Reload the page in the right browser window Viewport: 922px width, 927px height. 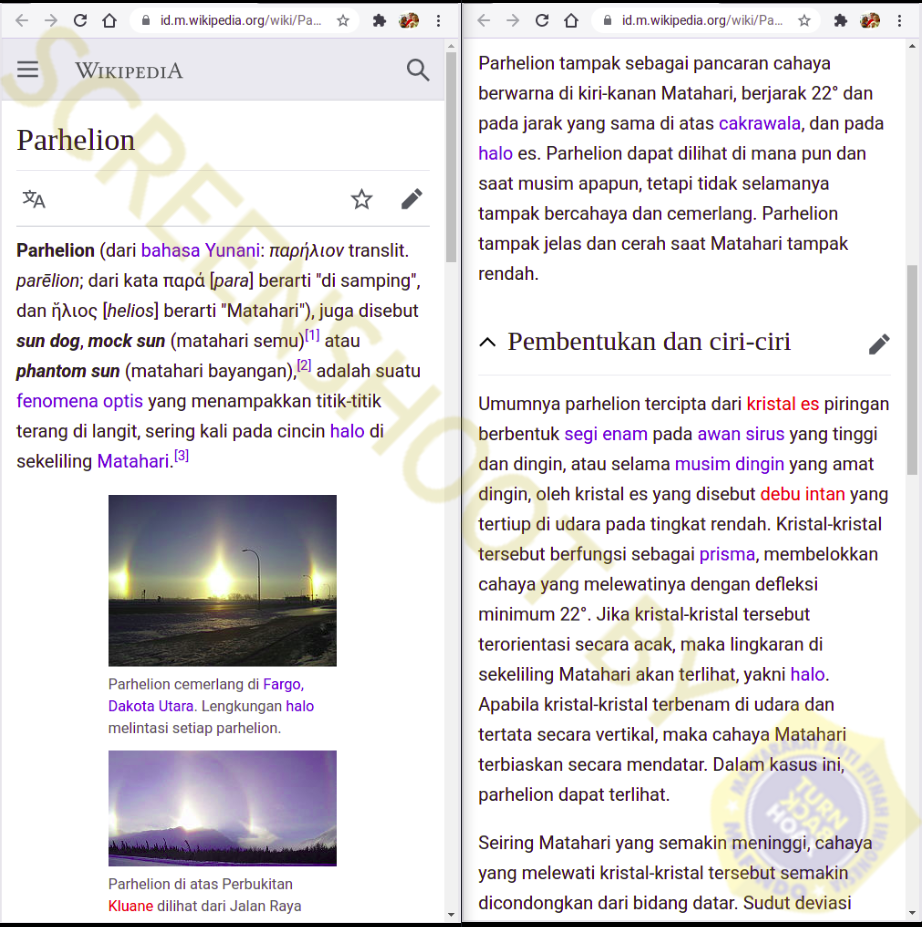pos(542,21)
